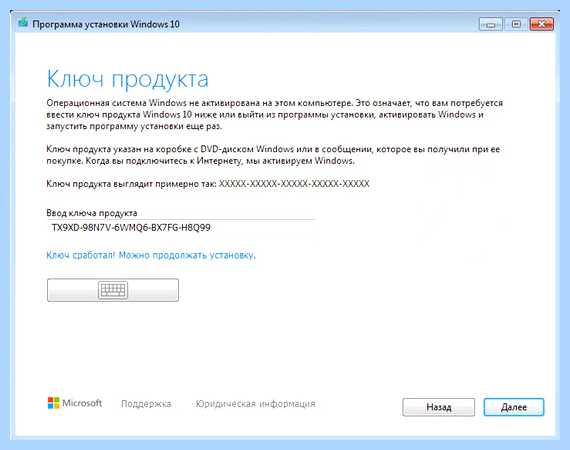Click the label 'Ввод ключа продукта'
The width and height of the screenshot is (570, 450).
tap(92, 213)
